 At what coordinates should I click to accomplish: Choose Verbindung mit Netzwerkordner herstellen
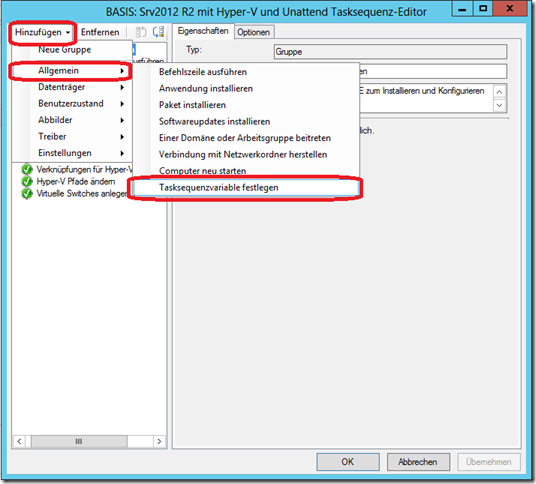[x=246, y=154]
